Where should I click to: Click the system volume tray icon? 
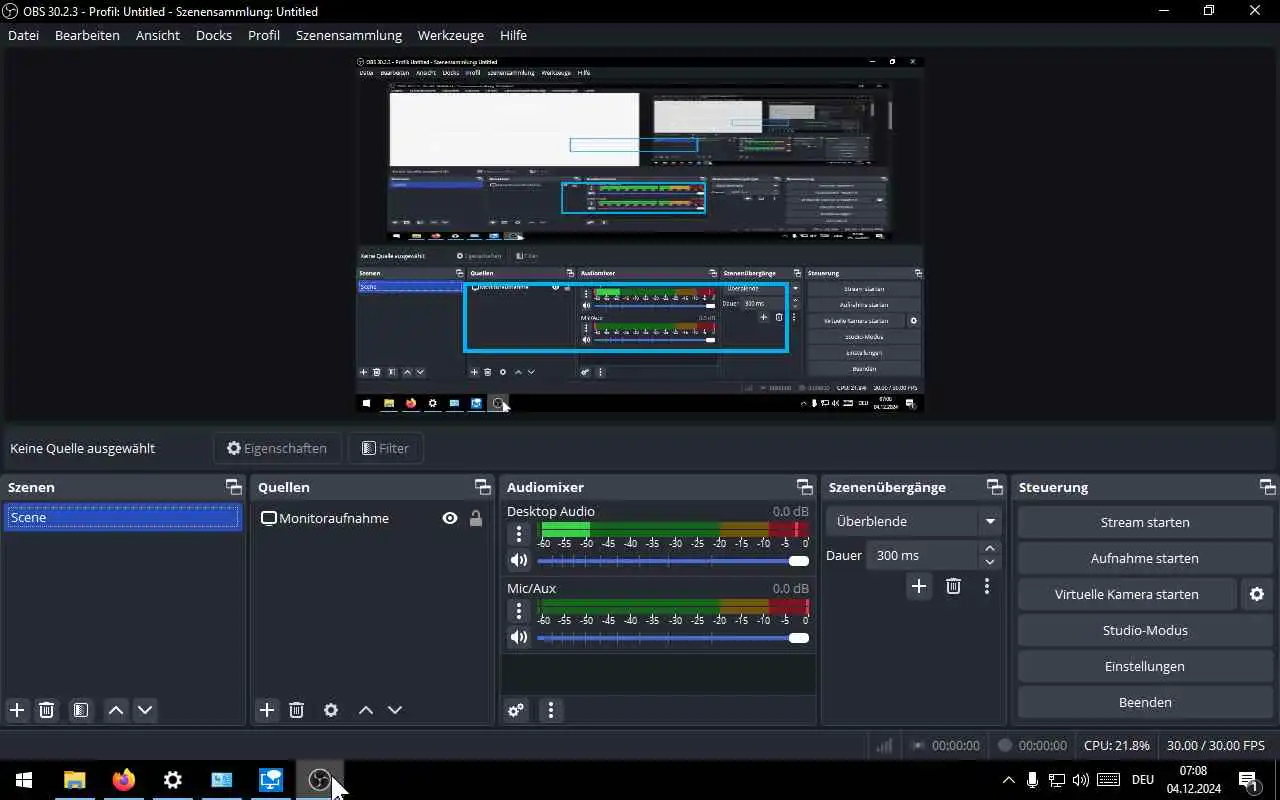coord(1080,780)
